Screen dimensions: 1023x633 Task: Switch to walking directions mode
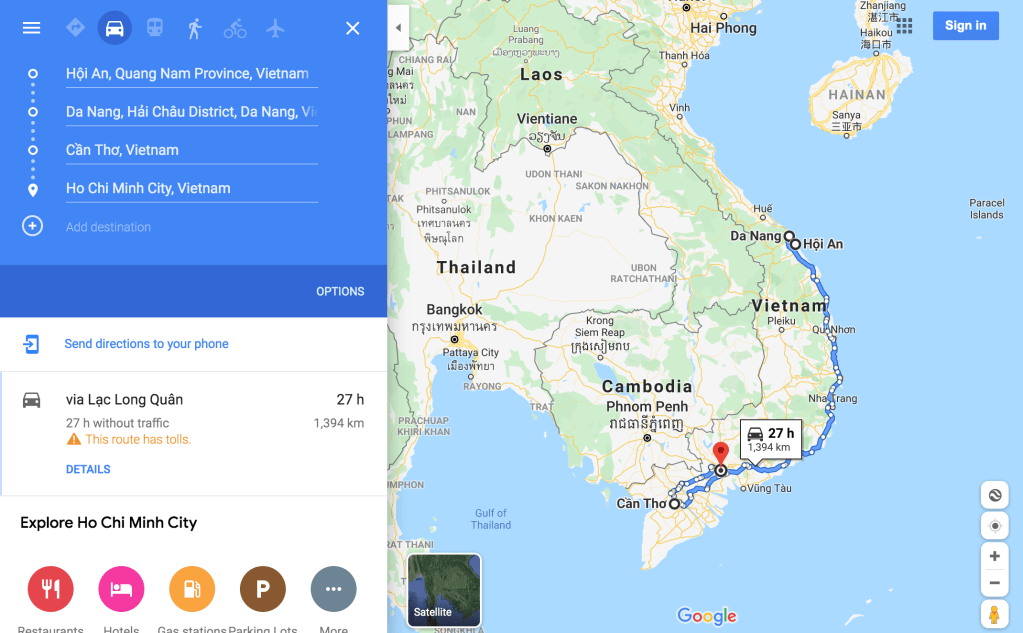coord(194,28)
